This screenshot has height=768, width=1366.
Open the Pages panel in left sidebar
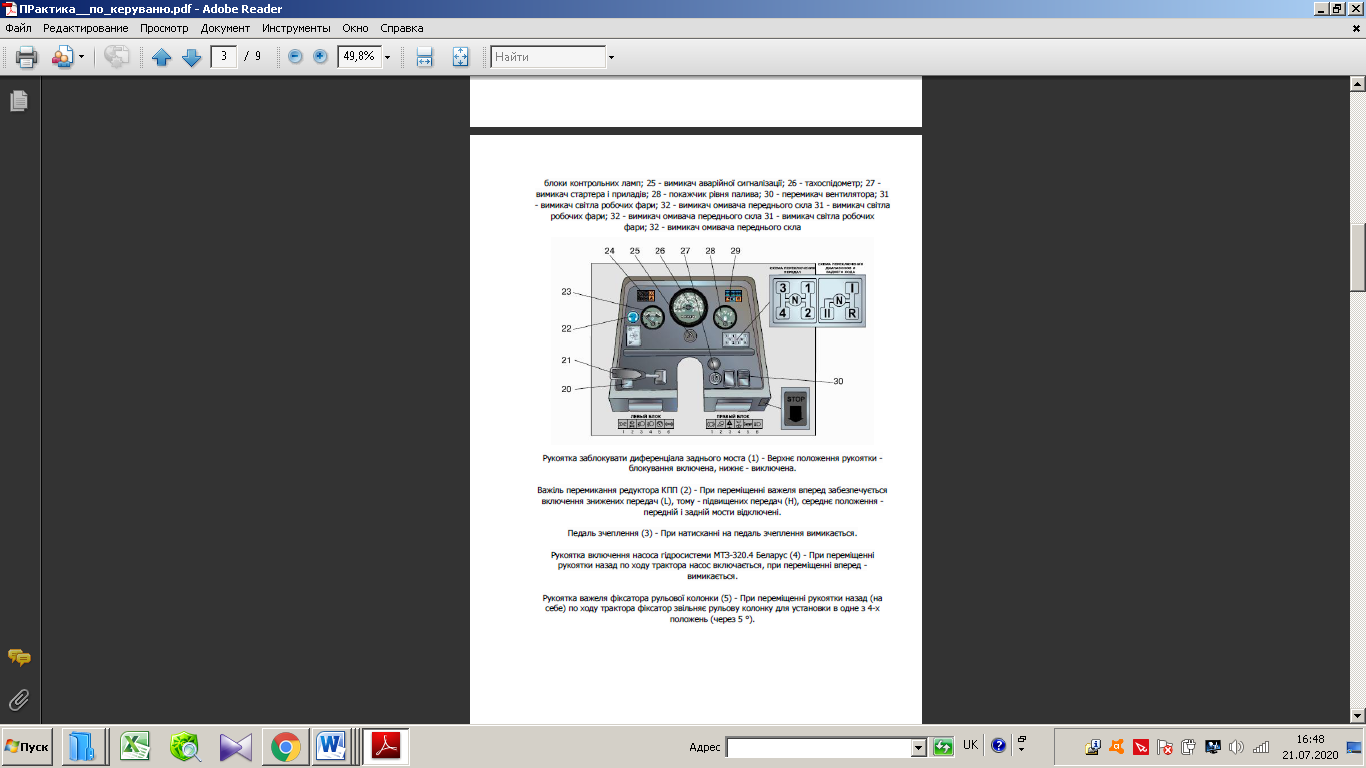point(19,101)
